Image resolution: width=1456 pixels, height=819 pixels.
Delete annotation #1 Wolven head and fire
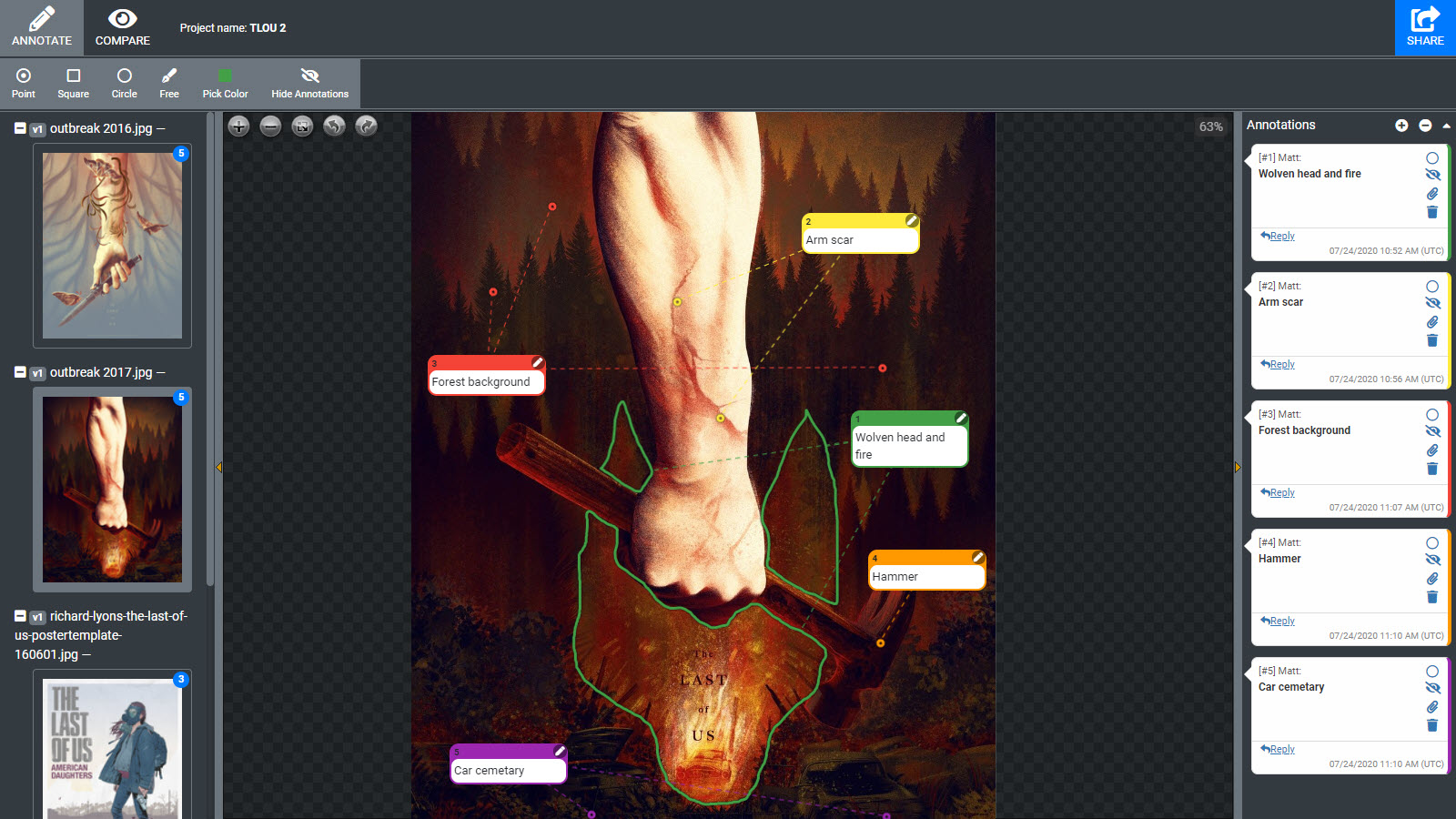(1432, 212)
